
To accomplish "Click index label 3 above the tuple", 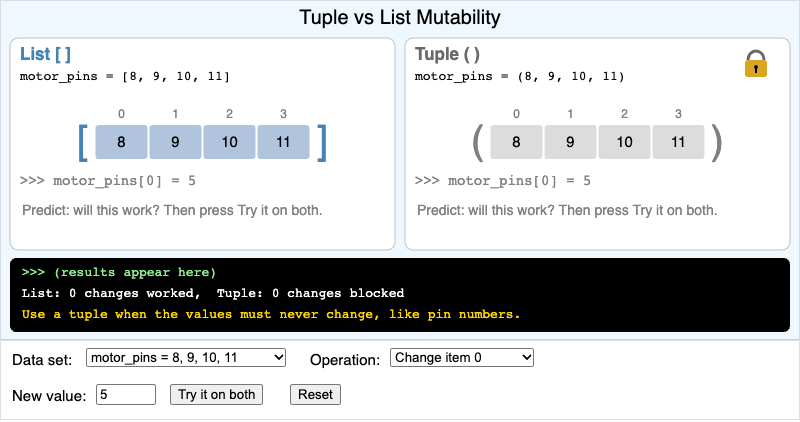I will click(678, 114).
